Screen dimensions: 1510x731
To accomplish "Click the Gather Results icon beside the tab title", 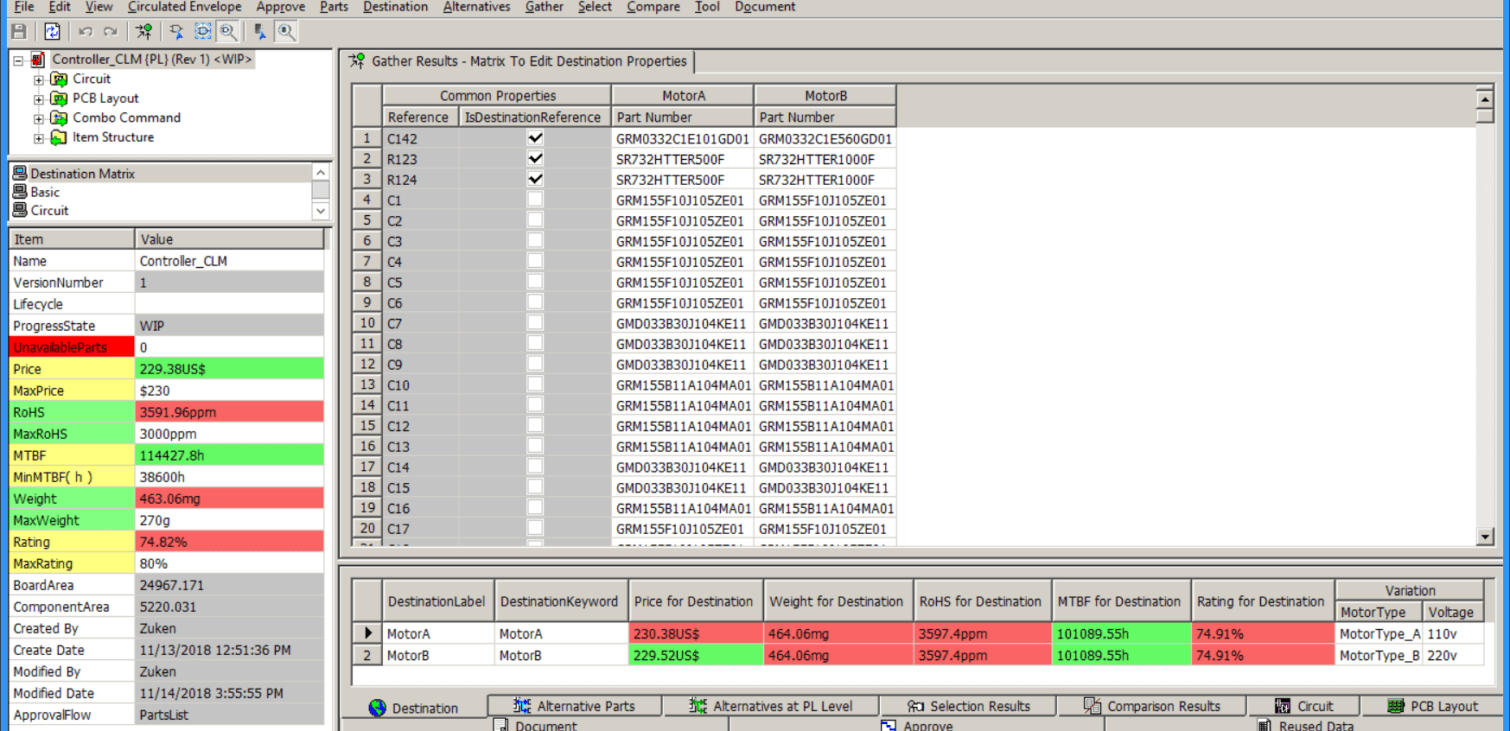I will point(355,61).
